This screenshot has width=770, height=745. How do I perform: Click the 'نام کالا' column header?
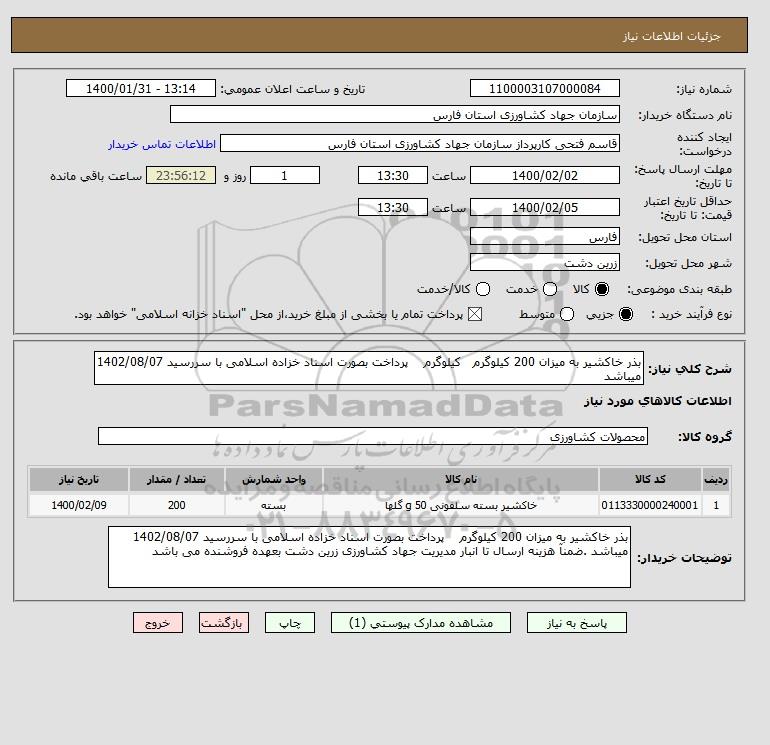click(461, 479)
